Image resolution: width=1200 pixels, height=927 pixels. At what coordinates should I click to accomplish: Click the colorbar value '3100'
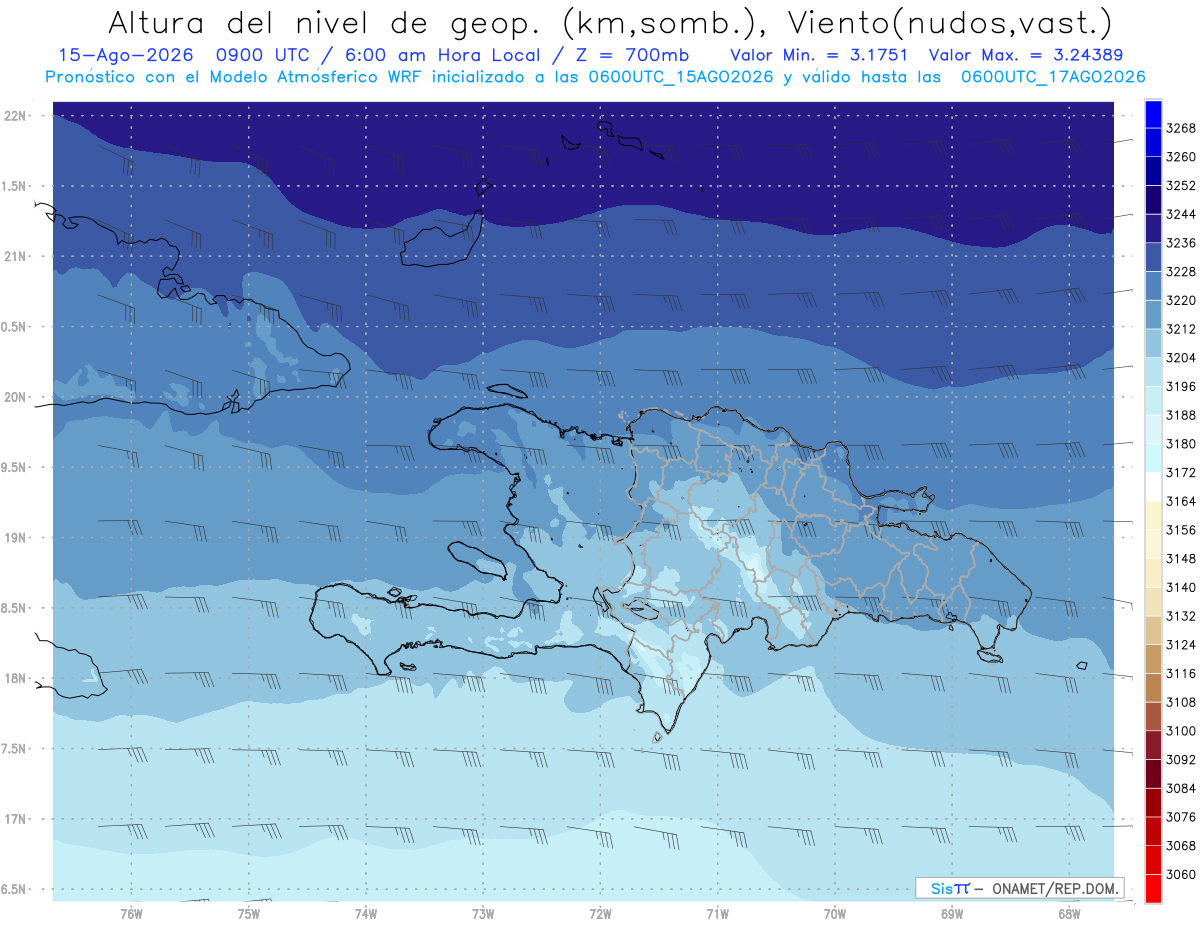point(1181,731)
